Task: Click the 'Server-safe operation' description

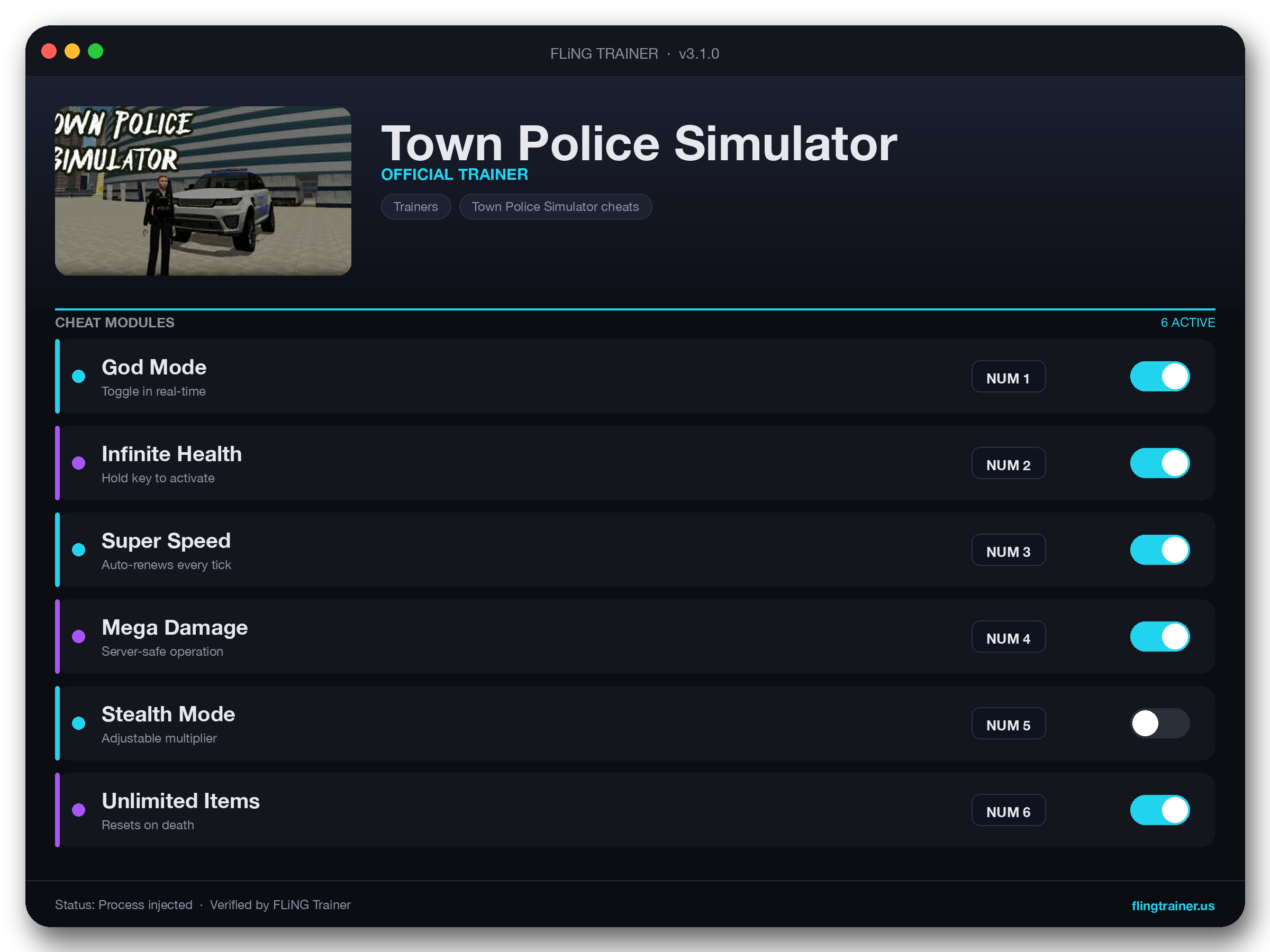Action: point(162,651)
